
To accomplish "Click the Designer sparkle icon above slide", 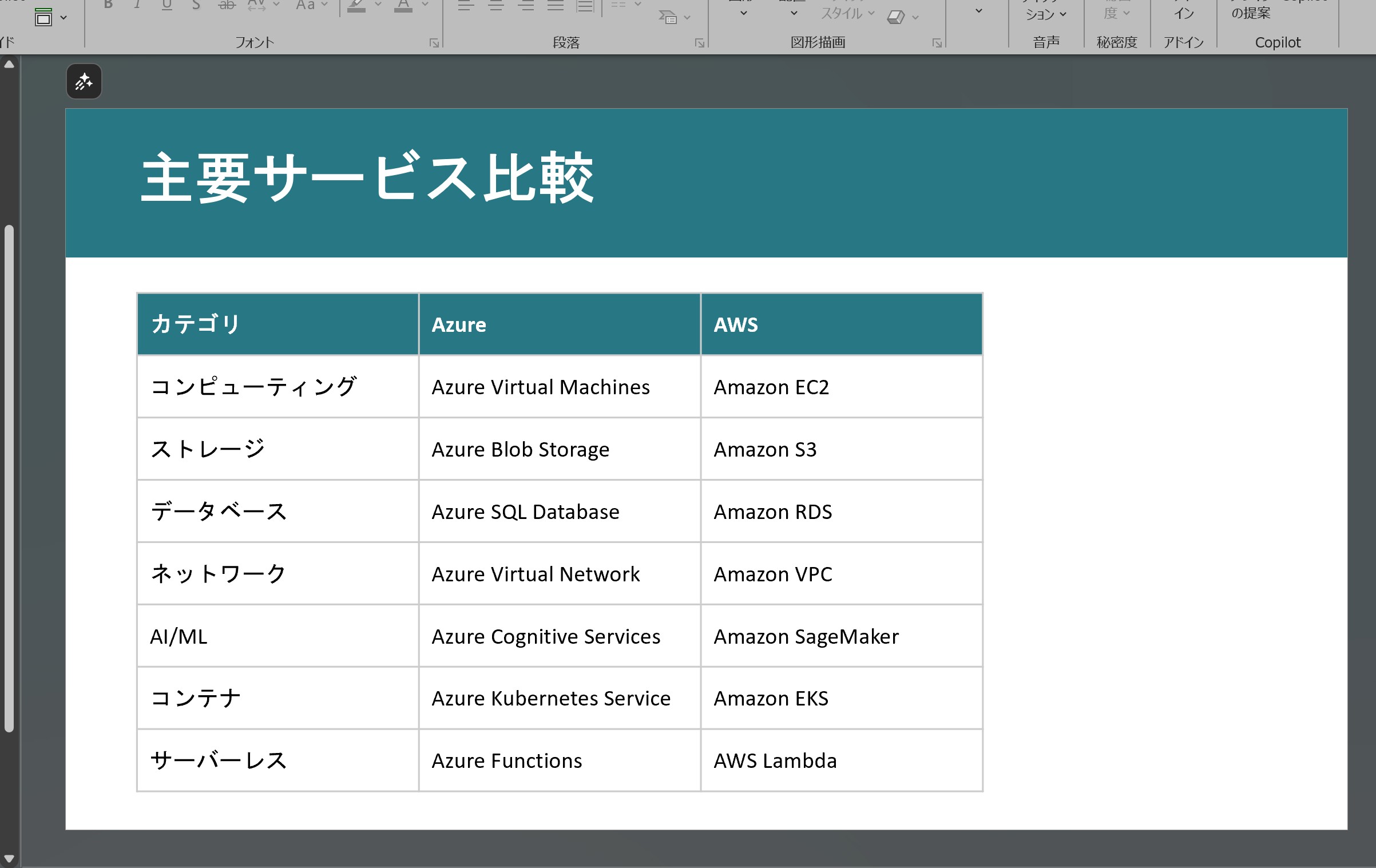I will (x=84, y=82).
